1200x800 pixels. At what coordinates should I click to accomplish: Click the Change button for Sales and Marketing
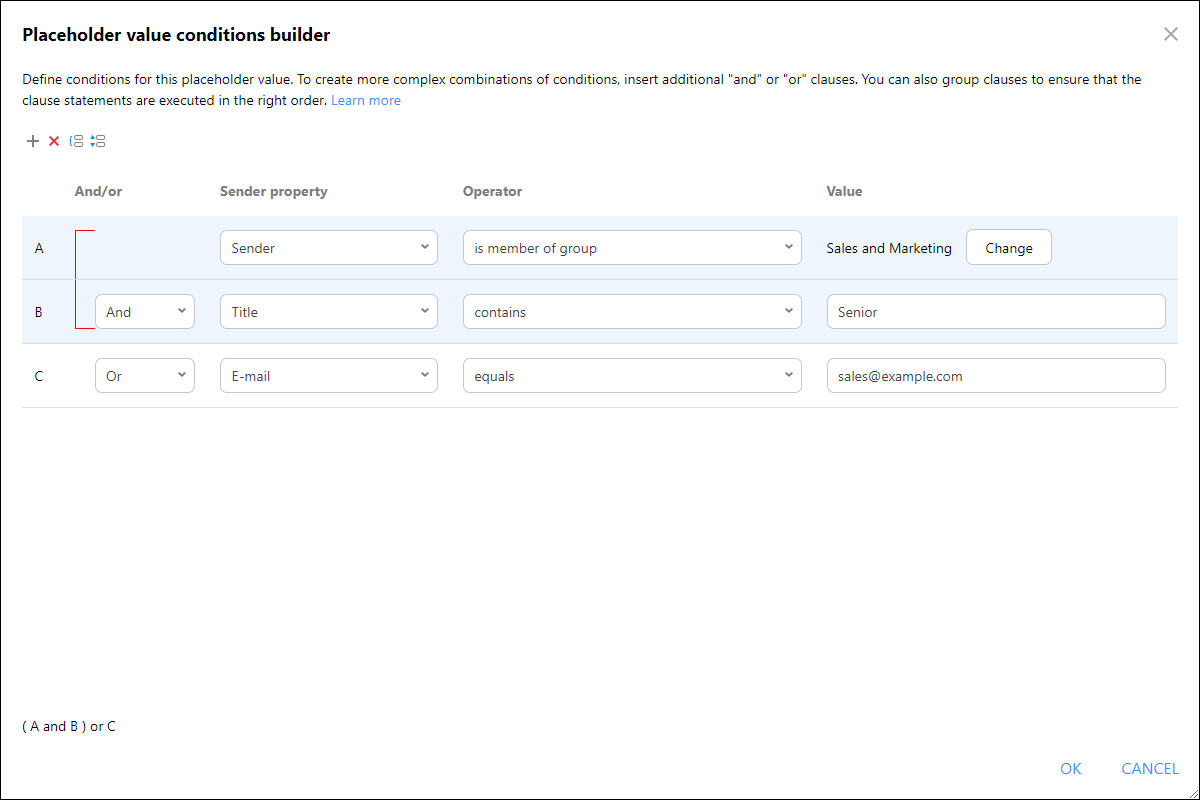[1009, 248]
